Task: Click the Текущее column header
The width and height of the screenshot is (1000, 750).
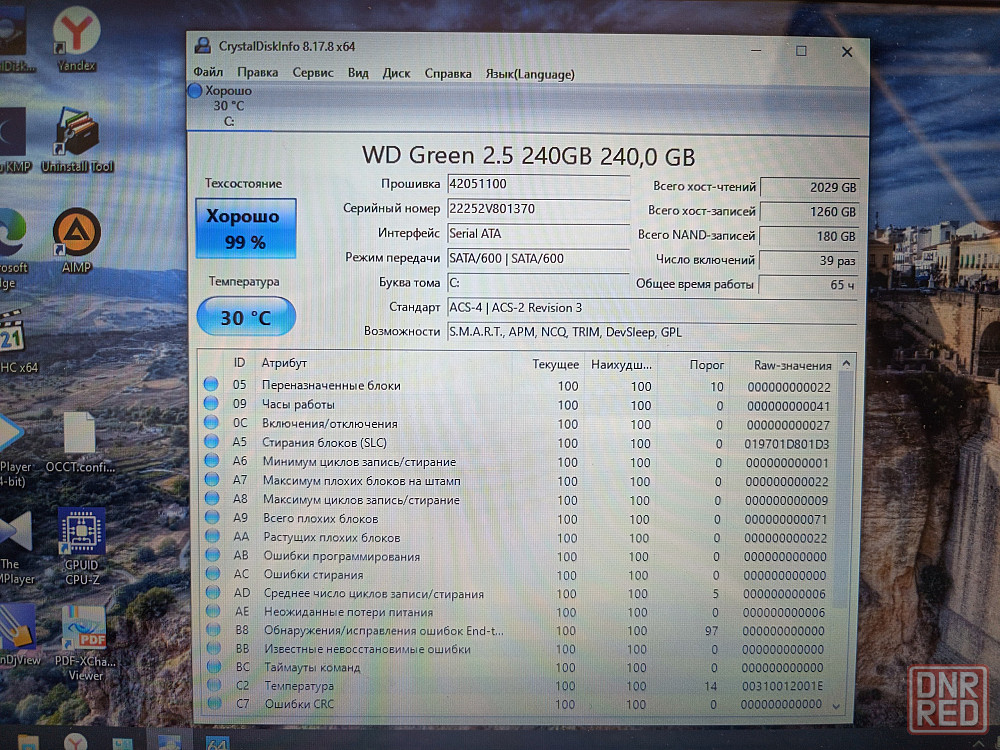Action: tap(555, 364)
